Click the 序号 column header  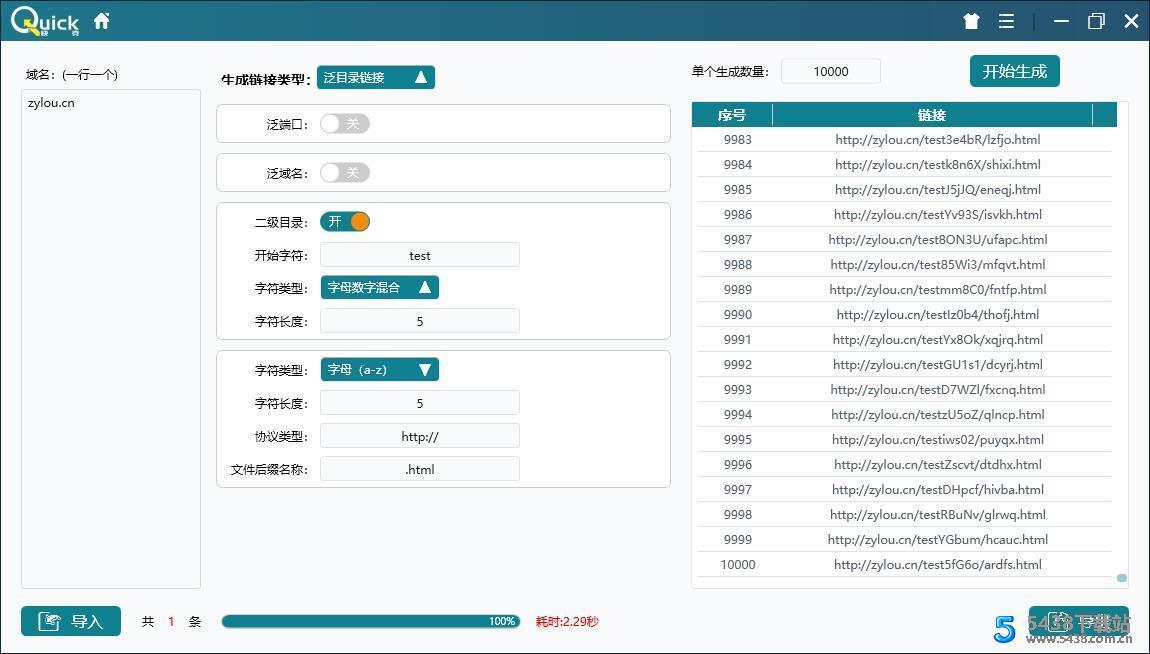731,114
